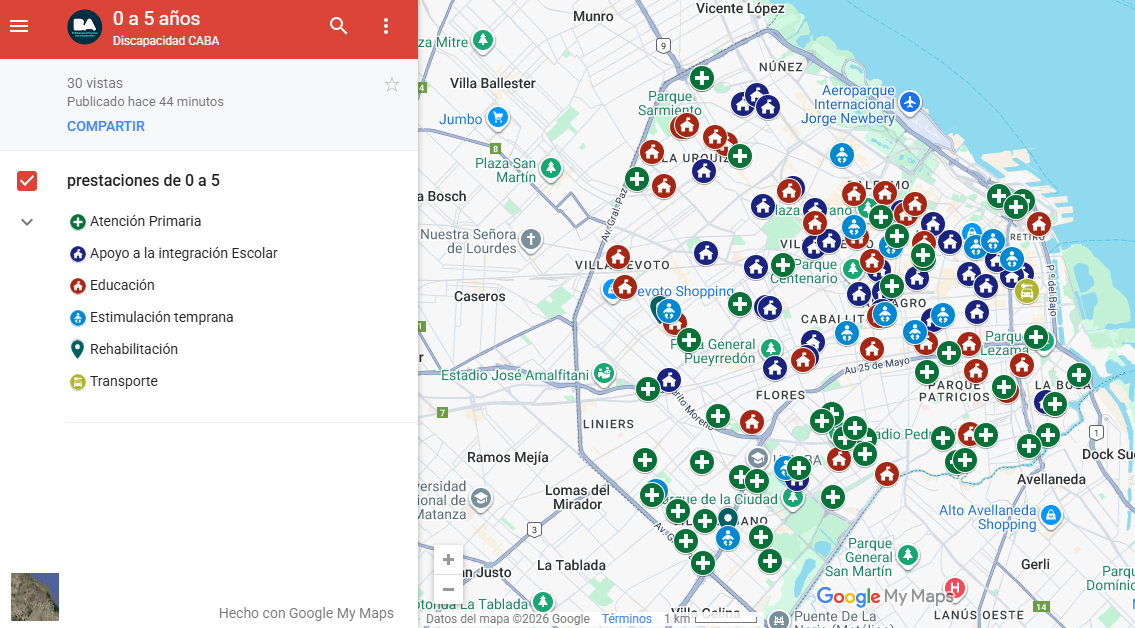Click the Educación legend icon
Viewport: 1135px width, 628px height.
[78, 285]
